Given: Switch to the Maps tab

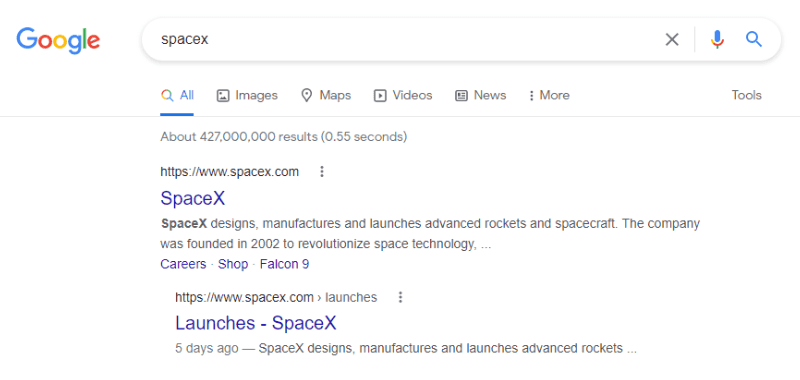Looking at the screenshot, I should 326,95.
